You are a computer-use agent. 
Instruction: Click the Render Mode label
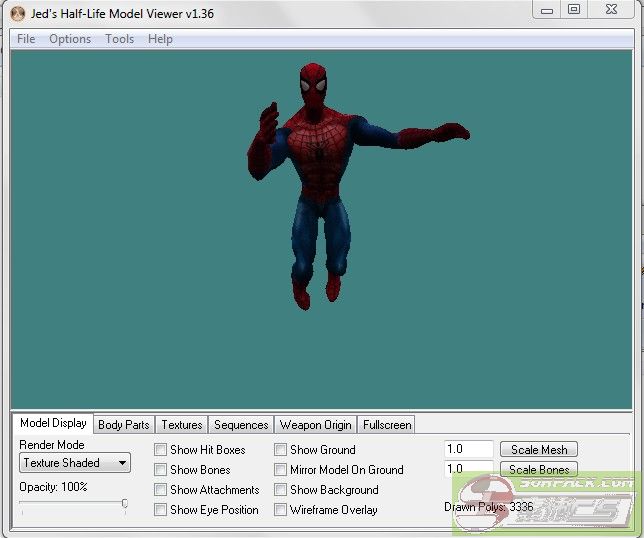click(52, 445)
